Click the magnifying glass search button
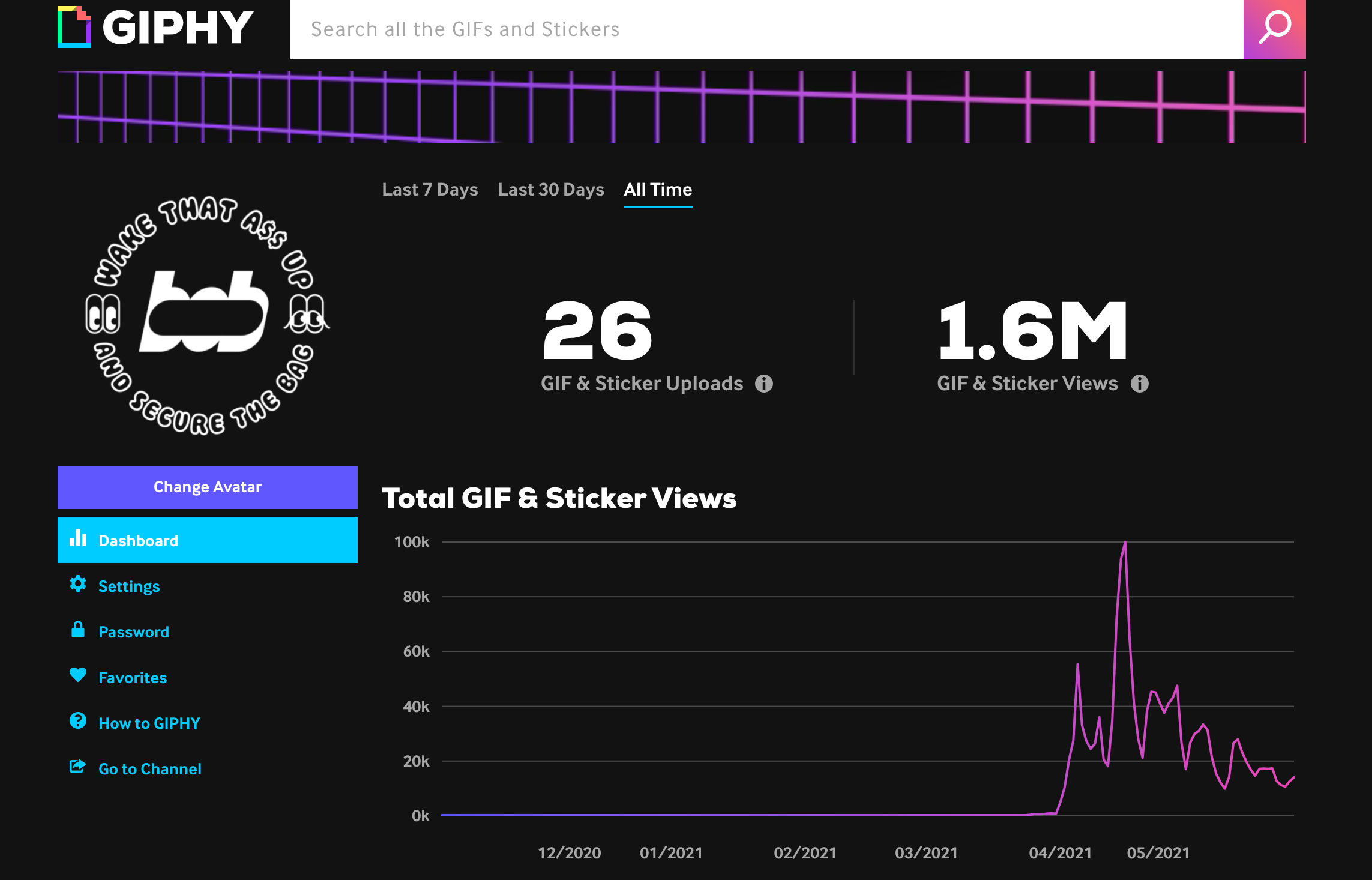Viewport: 1372px width, 880px height. pos(1274,28)
